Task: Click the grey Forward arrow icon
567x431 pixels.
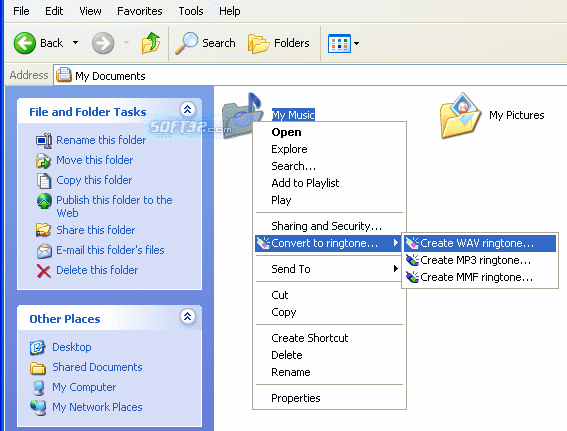Action: [103, 43]
